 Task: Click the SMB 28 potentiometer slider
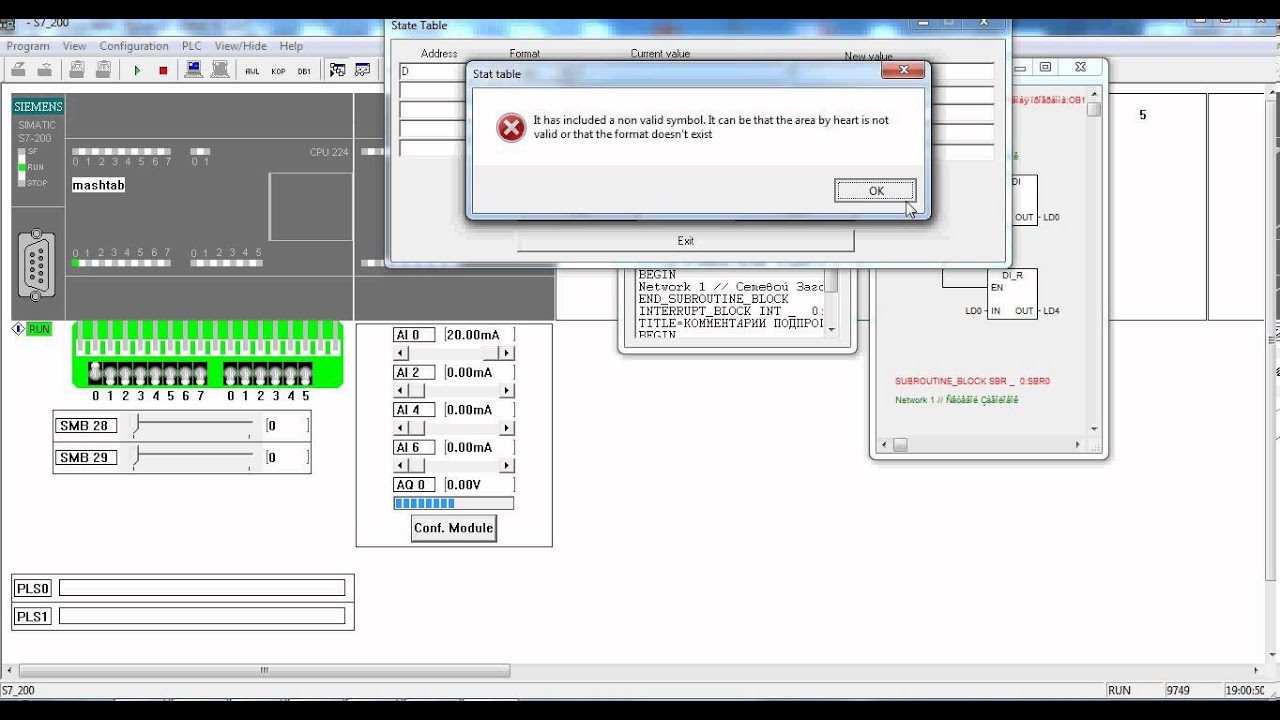(194, 426)
